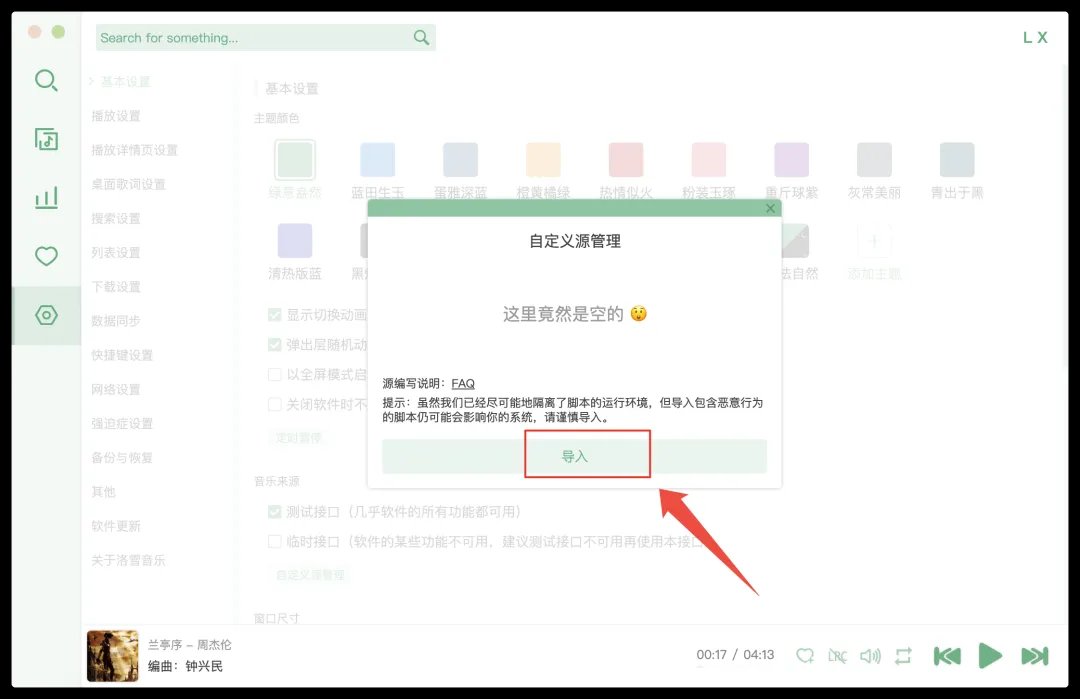1080x699 pixels.
Task: Enable the 以全屏模式启动 checkbox
Action: point(275,374)
